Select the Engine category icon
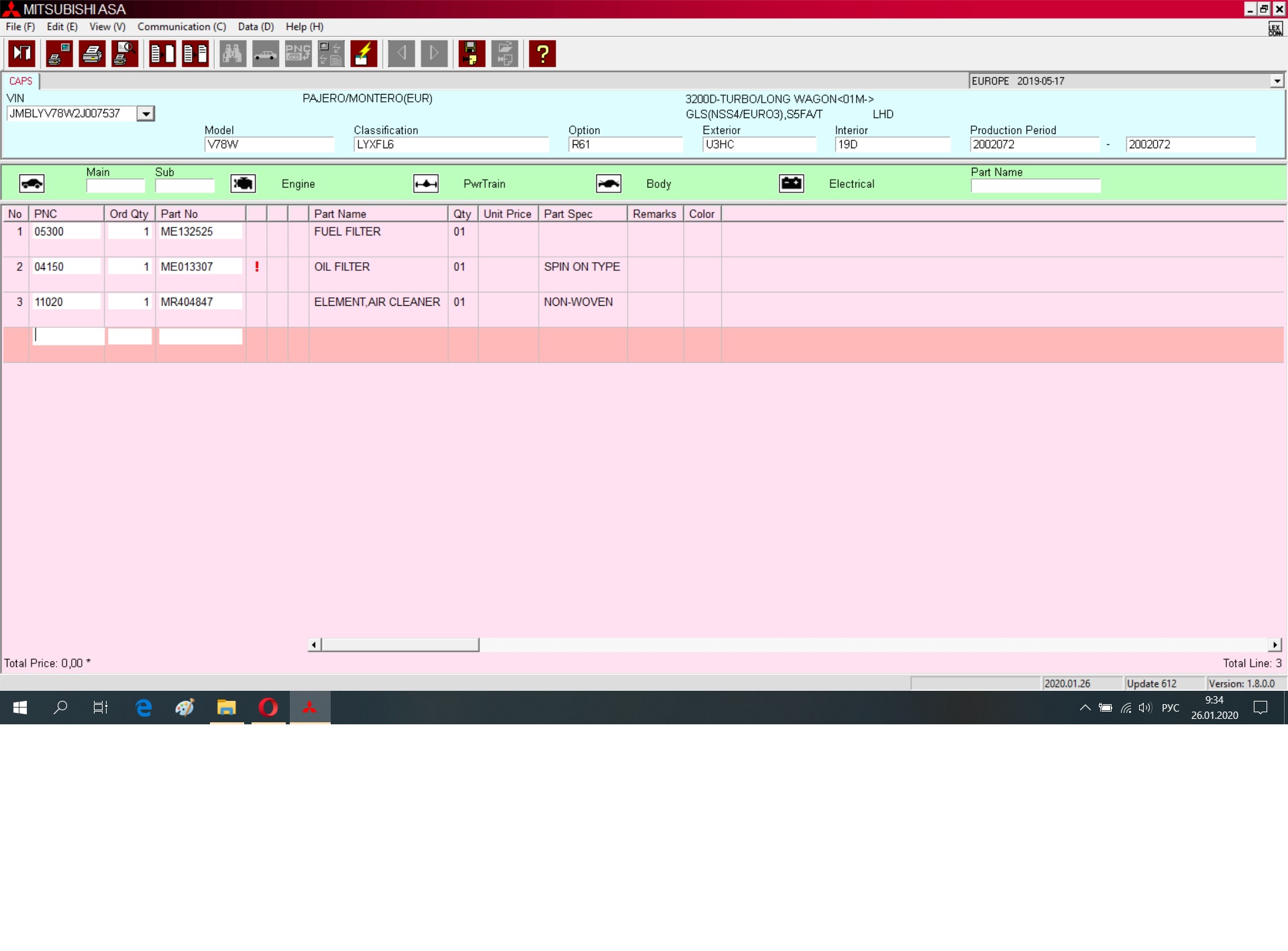The image size is (1288, 951). (x=243, y=184)
